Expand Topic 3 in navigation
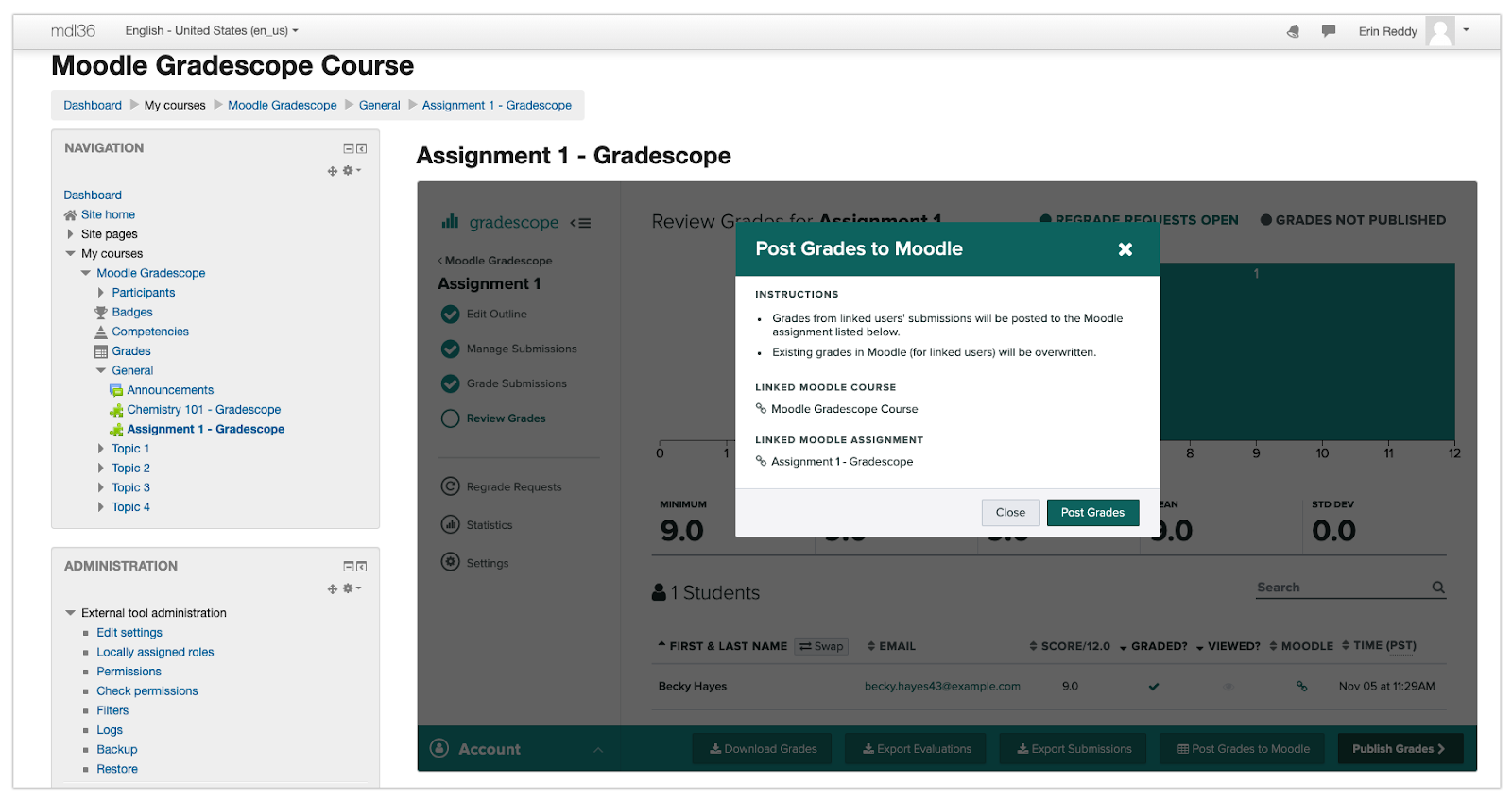The height and width of the screenshot is (801, 1512). click(x=101, y=488)
